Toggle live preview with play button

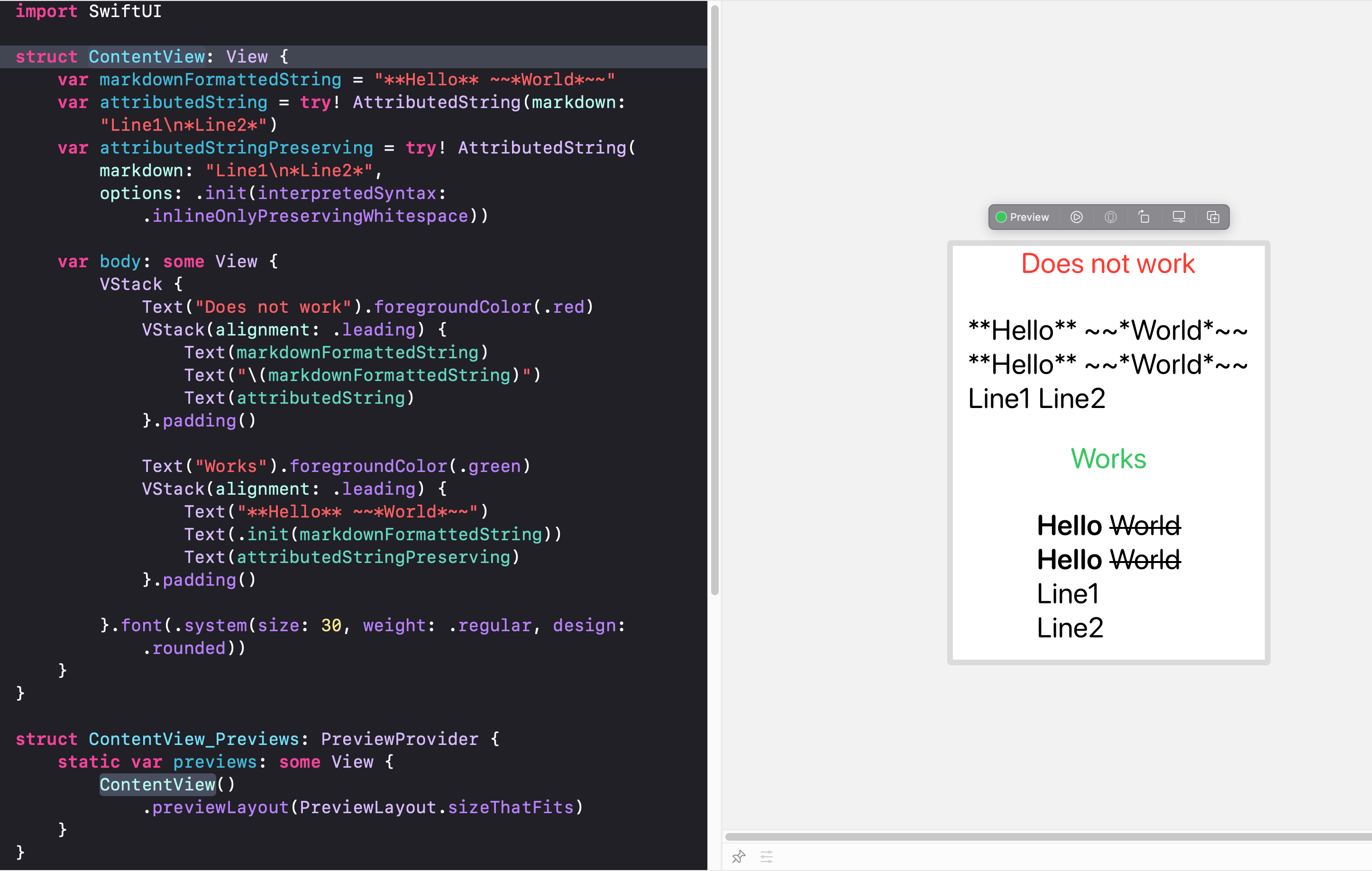(x=1076, y=217)
